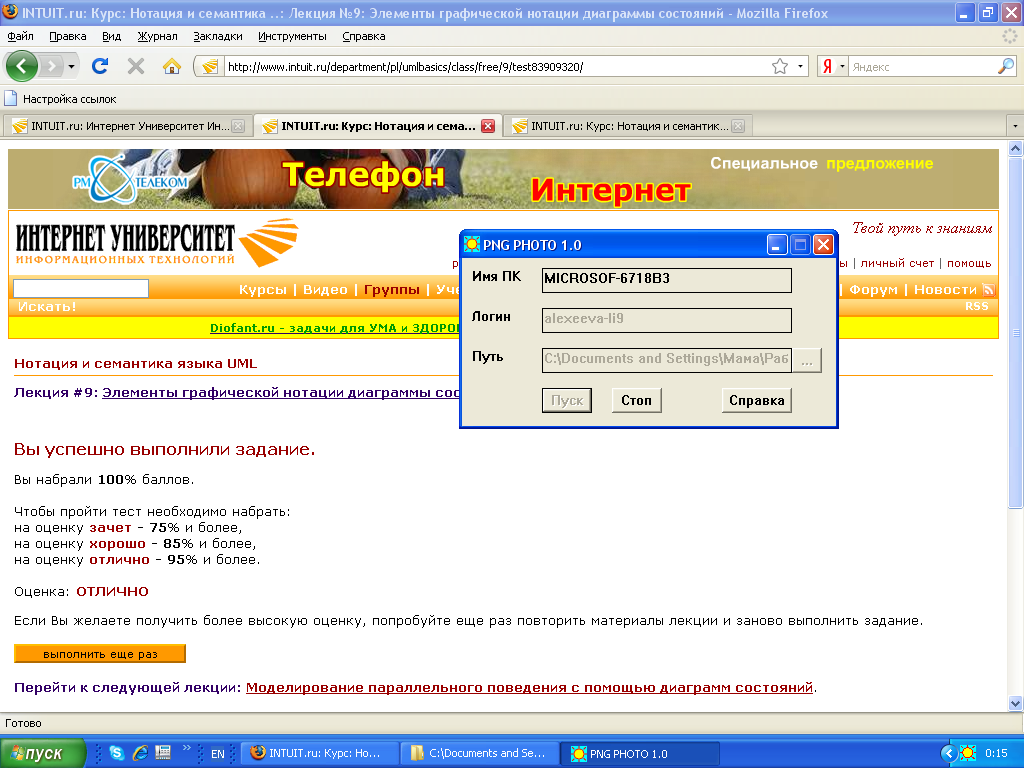
Task: Open the Видео navigation link
Action: pyautogui.click(x=325, y=289)
